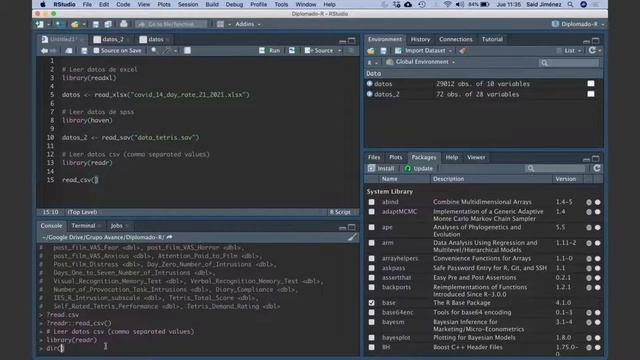Check the adaptMCMC package checkbox
This screenshot has width=640, height=360.
coord(371,212)
